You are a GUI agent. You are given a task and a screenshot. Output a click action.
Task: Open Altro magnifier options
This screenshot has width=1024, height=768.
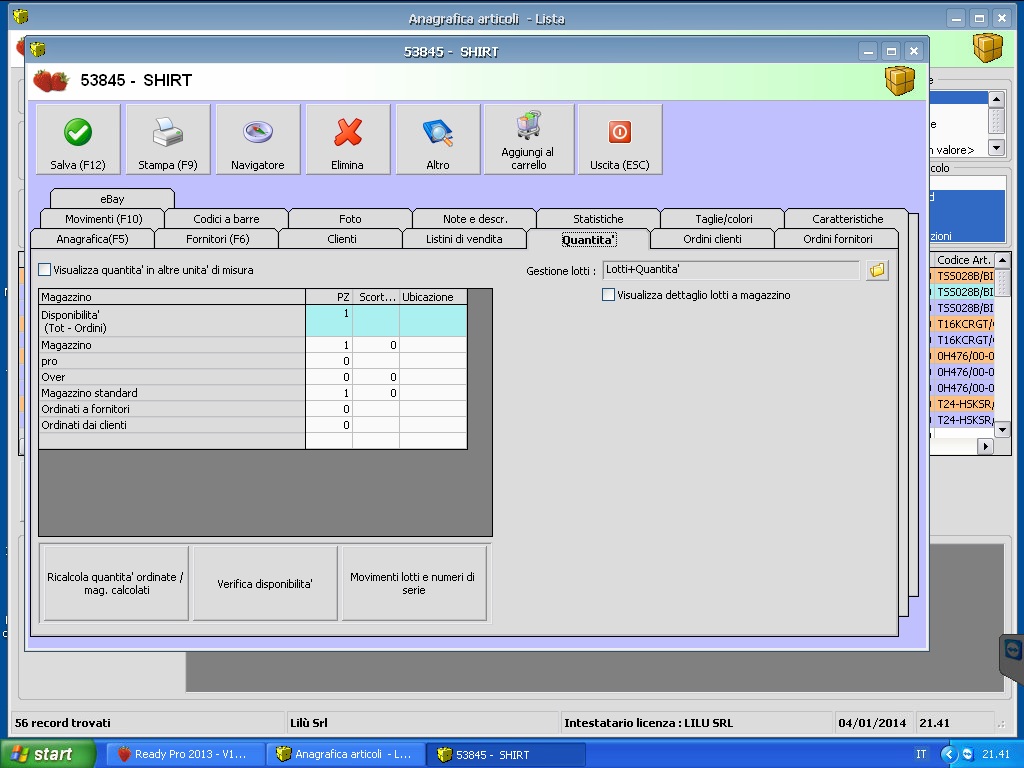pos(438,139)
